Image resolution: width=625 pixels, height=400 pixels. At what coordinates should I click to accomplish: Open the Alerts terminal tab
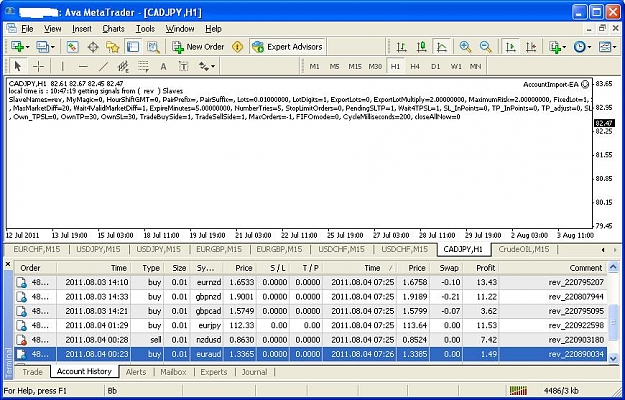pyautogui.click(x=136, y=372)
